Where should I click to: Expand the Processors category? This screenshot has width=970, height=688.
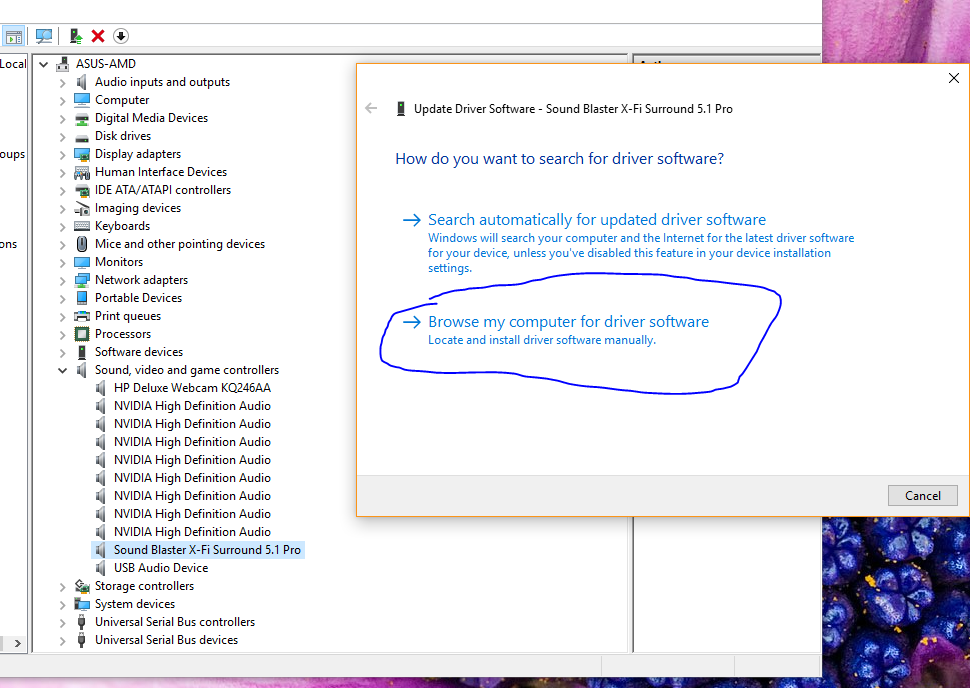[62, 334]
